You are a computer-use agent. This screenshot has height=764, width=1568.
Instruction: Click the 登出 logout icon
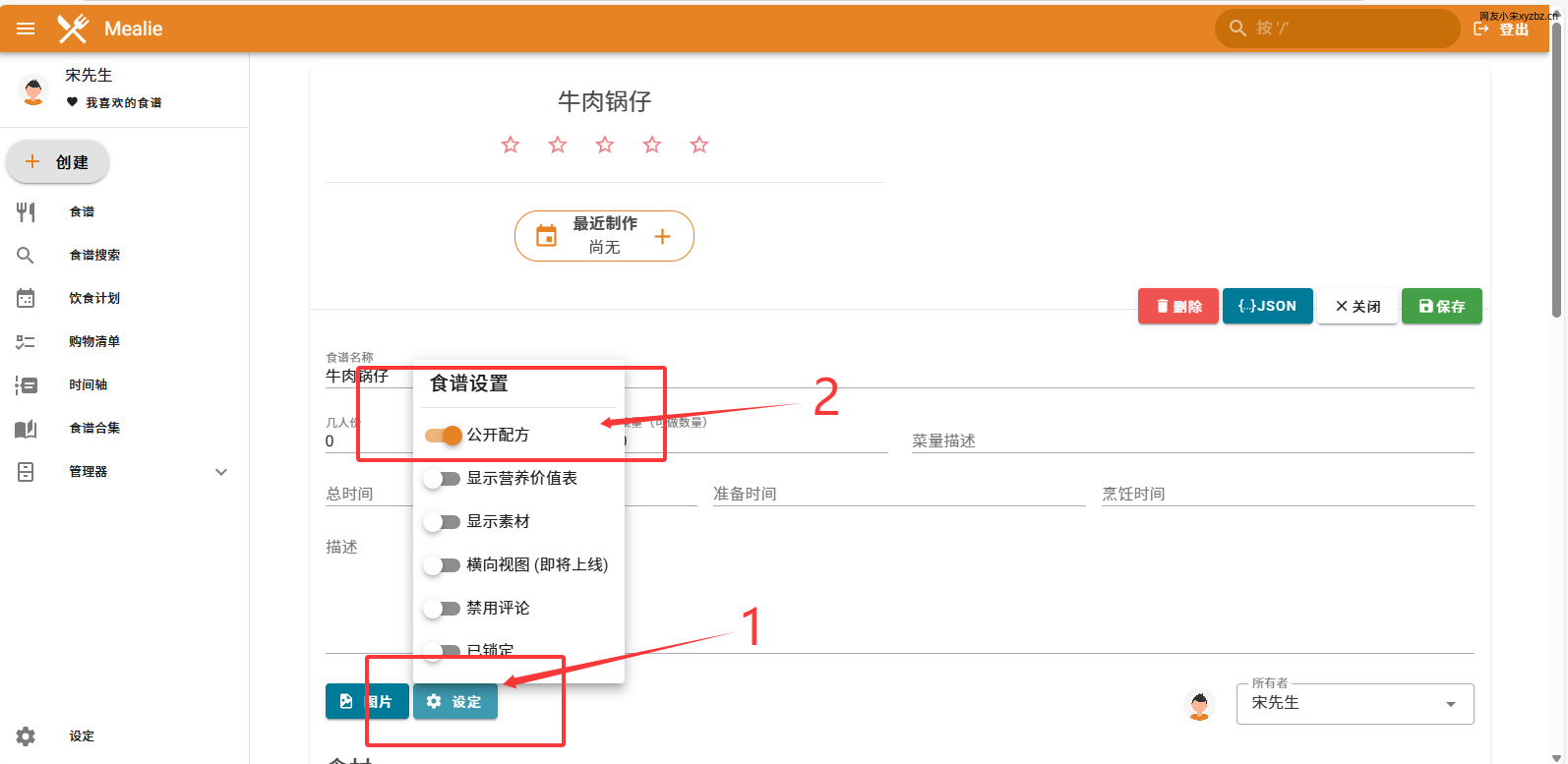pyautogui.click(x=1481, y=29)
